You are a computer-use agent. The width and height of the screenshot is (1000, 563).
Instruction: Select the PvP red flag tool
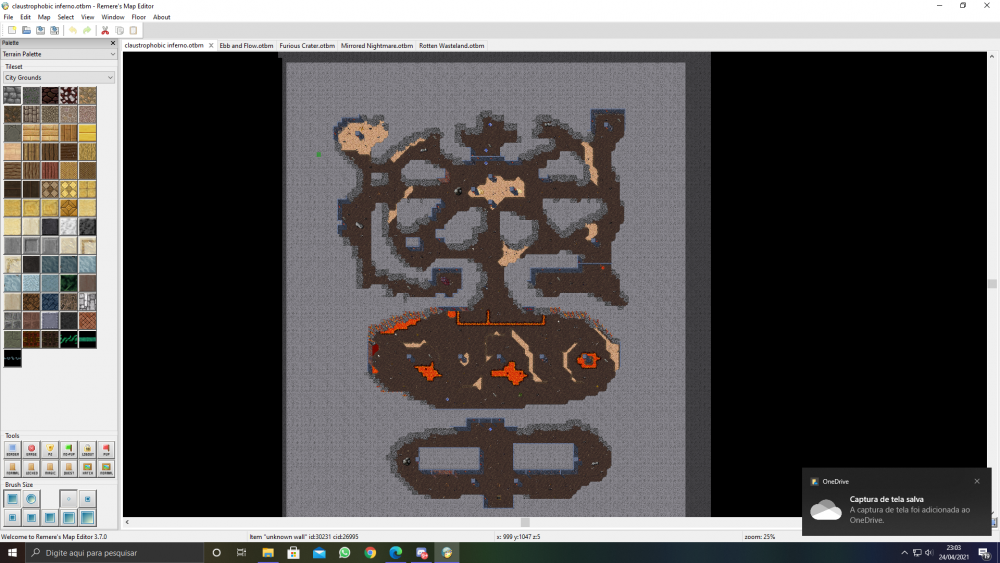[106, 450]
